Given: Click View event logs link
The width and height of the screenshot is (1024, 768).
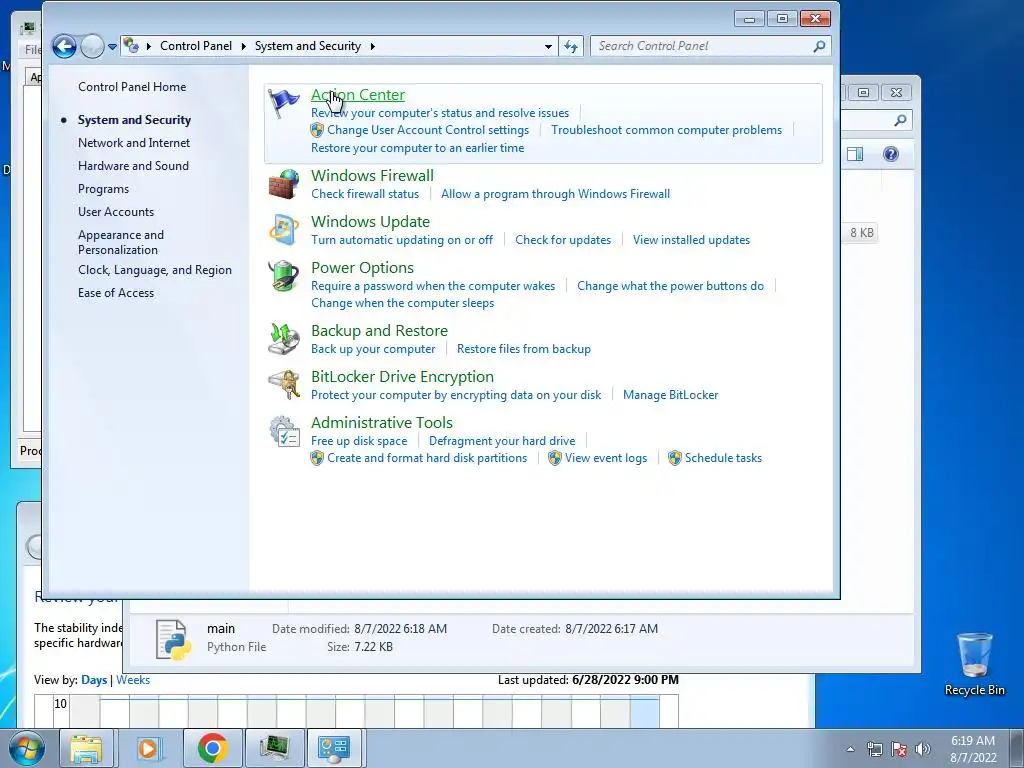Looking at the screenshot, I should pyautogui.click(x=605, y=458).
